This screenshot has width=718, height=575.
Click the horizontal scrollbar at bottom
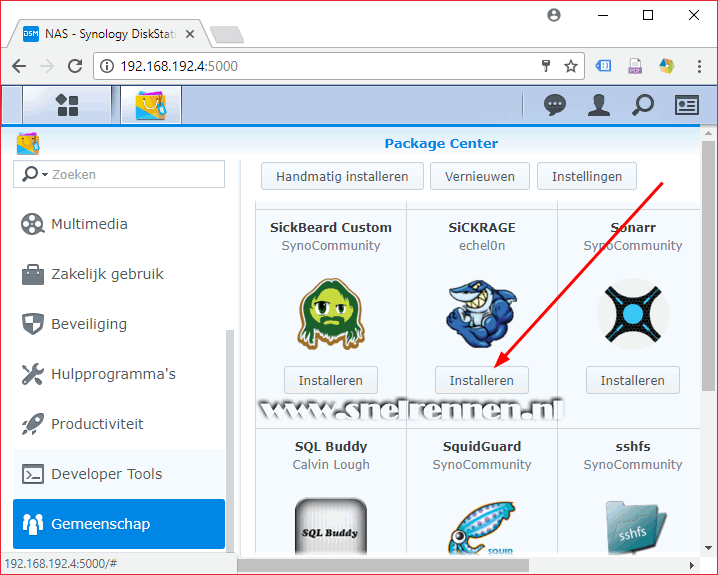(383, 565)
